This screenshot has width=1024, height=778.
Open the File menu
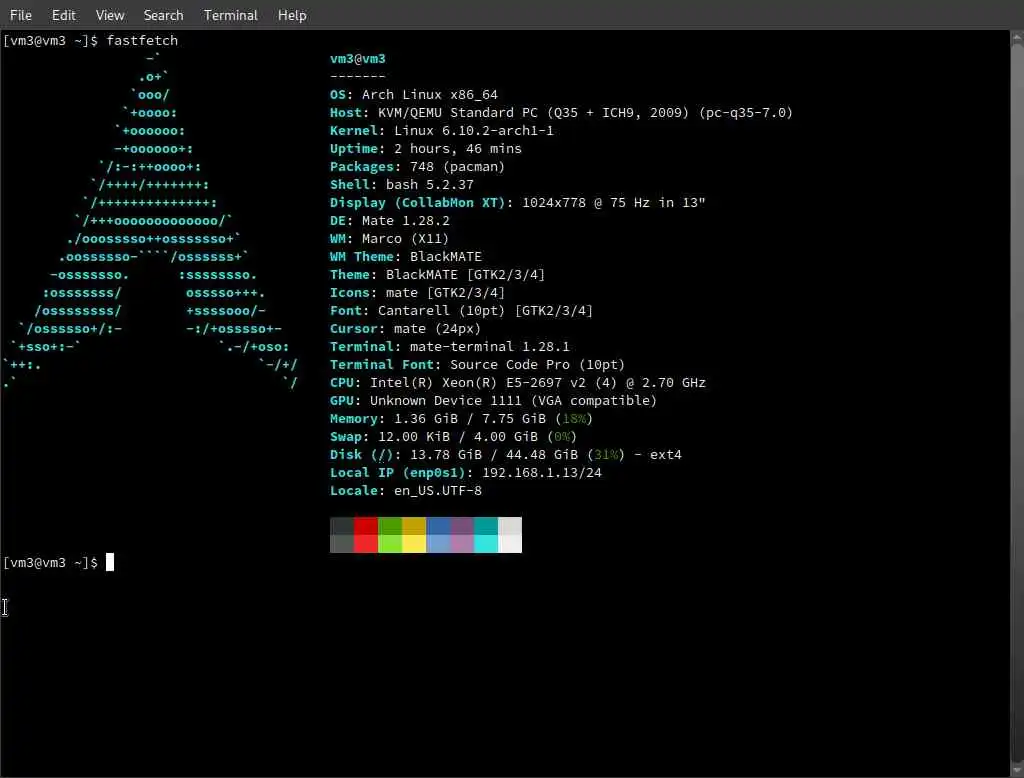click(x=21, y=15)
